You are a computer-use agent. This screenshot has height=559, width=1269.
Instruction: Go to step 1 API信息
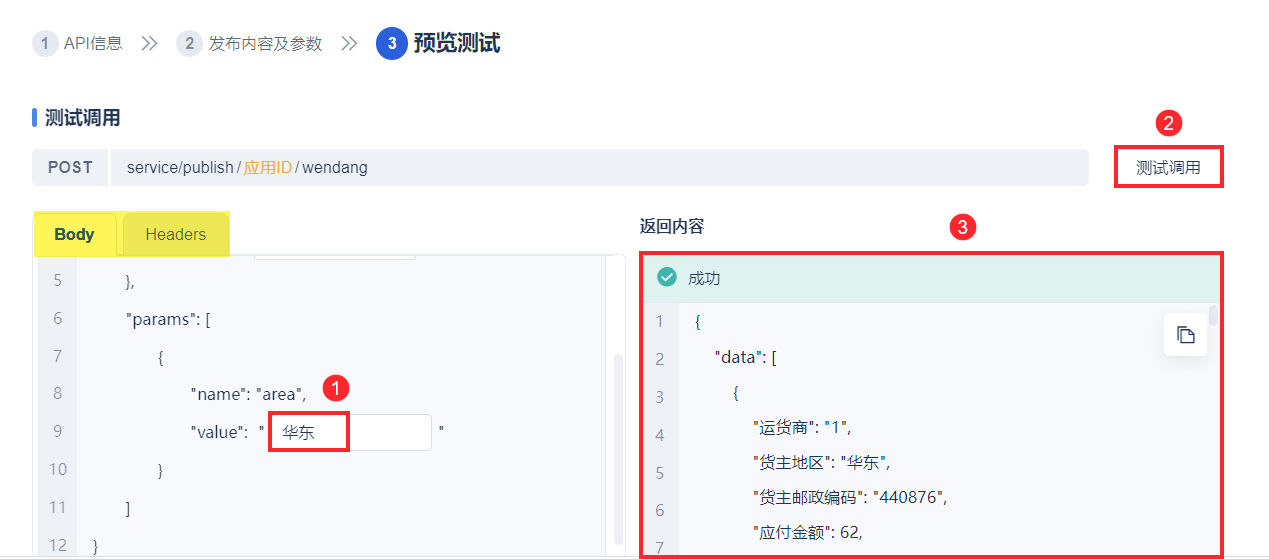point(78,43)
